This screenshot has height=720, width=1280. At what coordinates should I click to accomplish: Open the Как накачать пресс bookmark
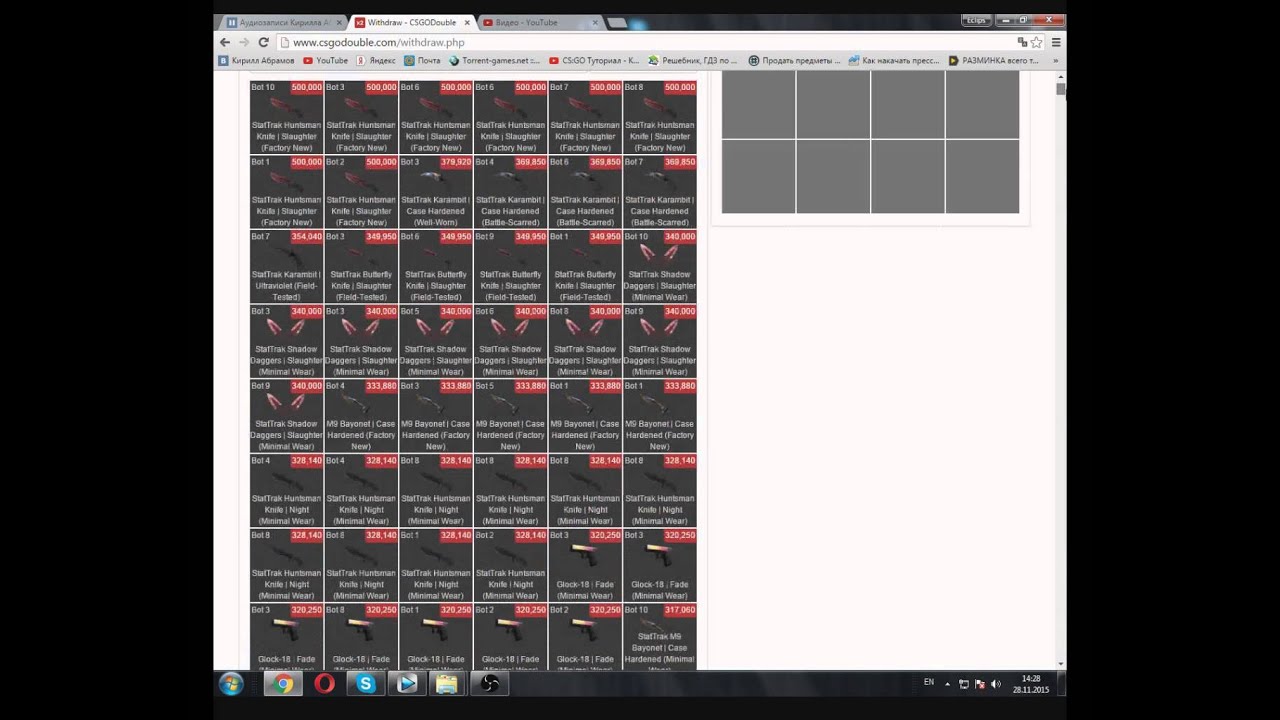tap(894, 60)
